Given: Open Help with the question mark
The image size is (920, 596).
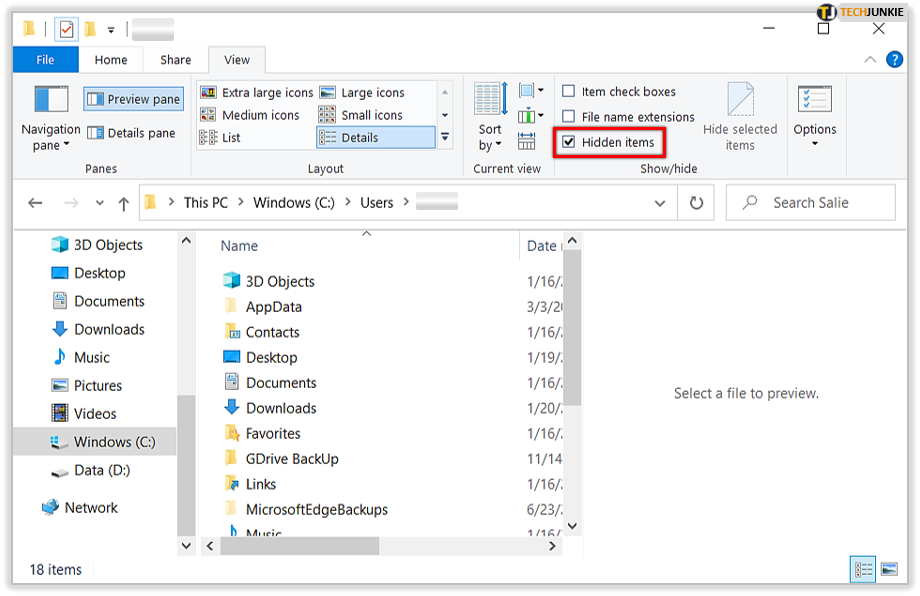Looking at the screenshot, I should (x=894, y=59).
